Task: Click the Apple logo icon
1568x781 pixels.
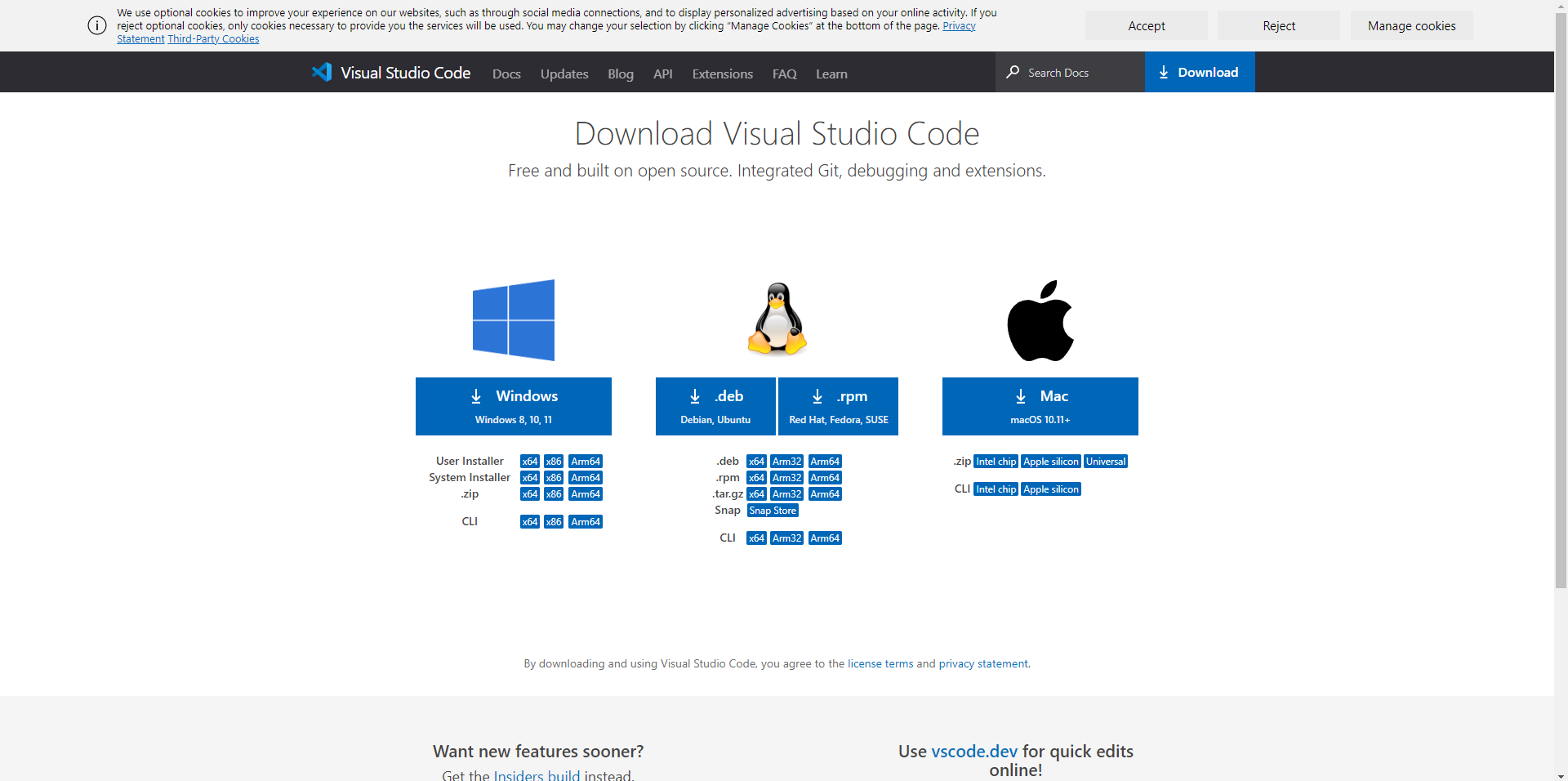Action: (1040, 319)
